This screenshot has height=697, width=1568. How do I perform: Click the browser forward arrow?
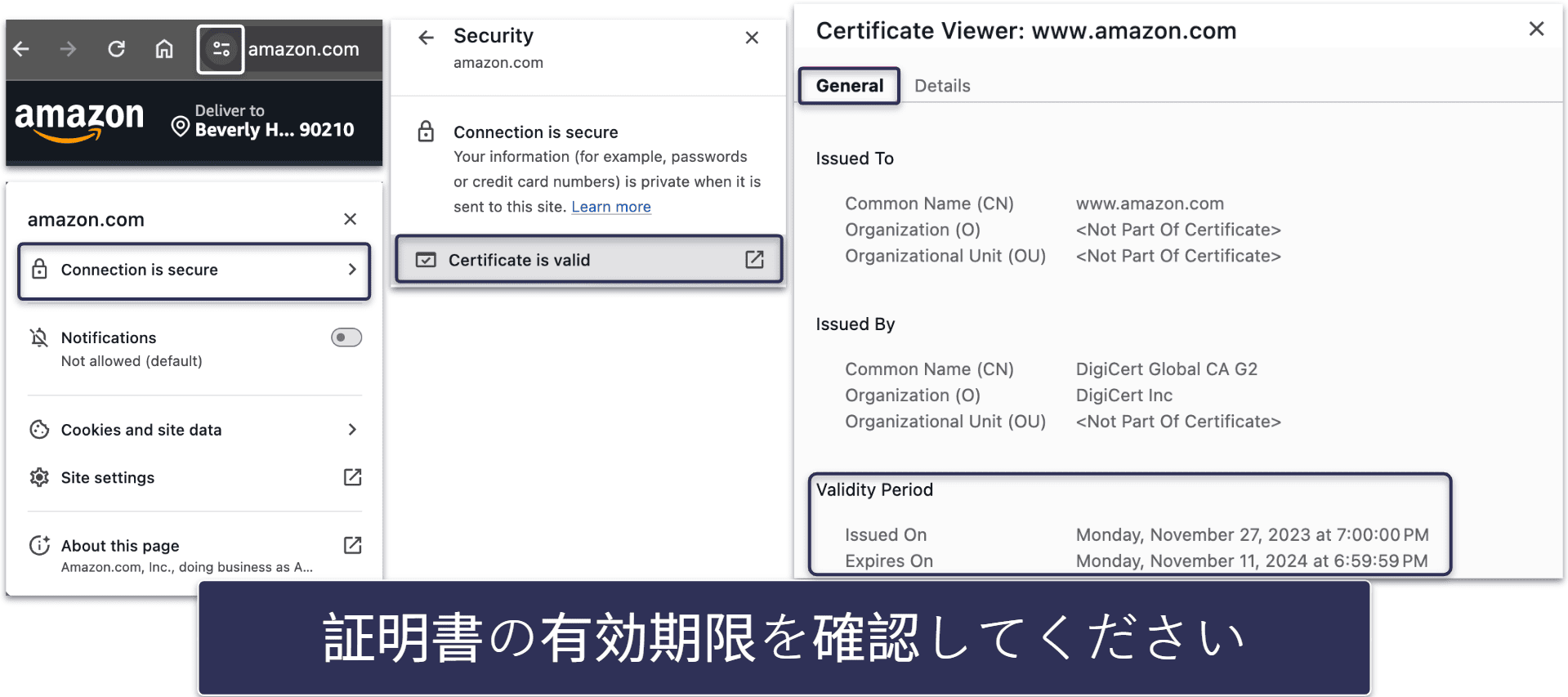click(x=69, y=49)
